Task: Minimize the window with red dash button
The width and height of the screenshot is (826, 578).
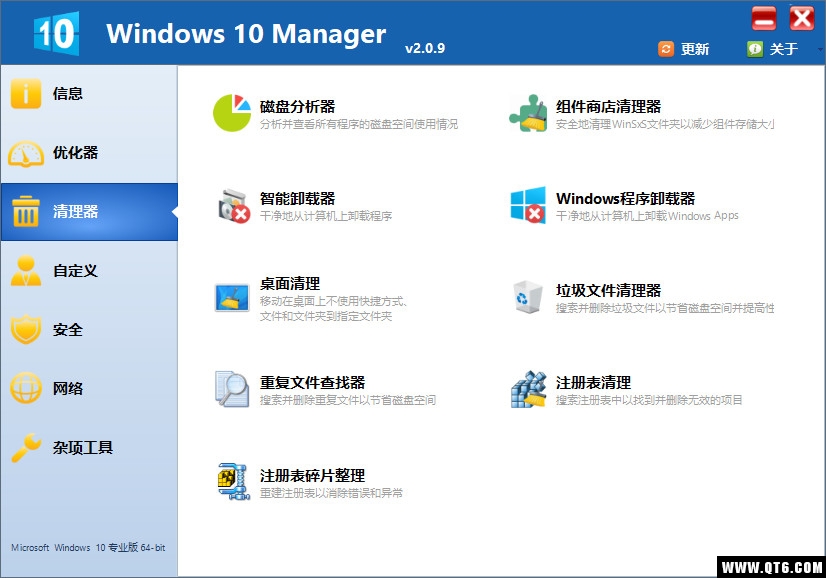Action: (x=764, y=18)
